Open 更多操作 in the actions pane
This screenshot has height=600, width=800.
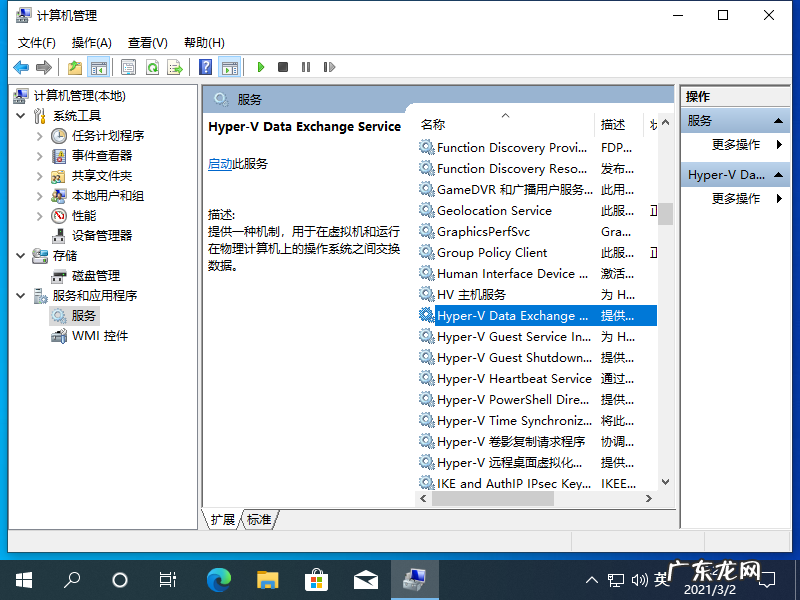[x=738, y=146]
